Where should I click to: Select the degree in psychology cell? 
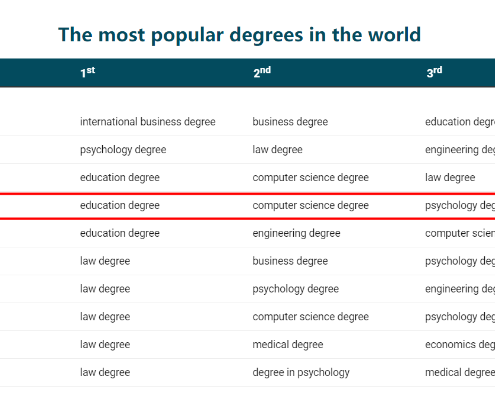(301, 372)
